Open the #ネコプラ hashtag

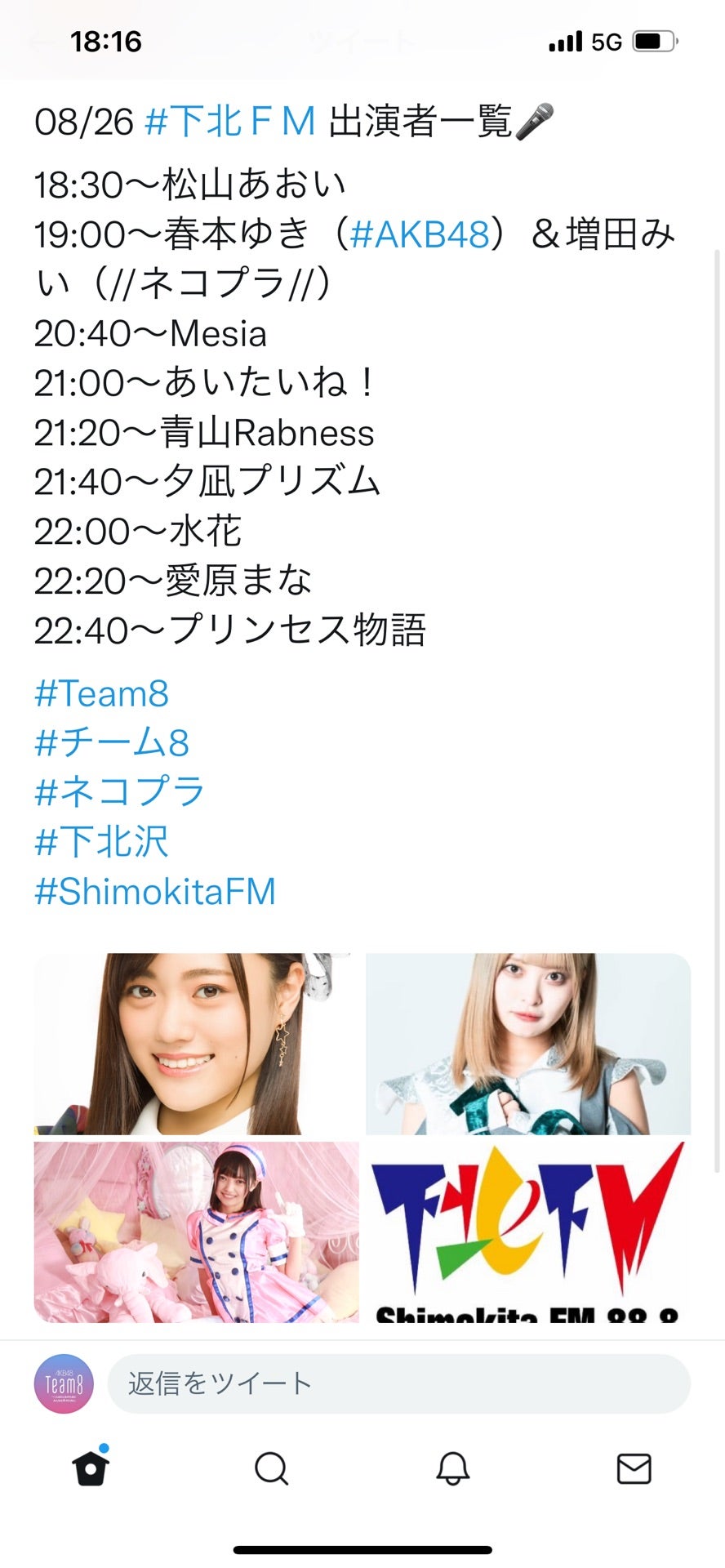(120, 792)
